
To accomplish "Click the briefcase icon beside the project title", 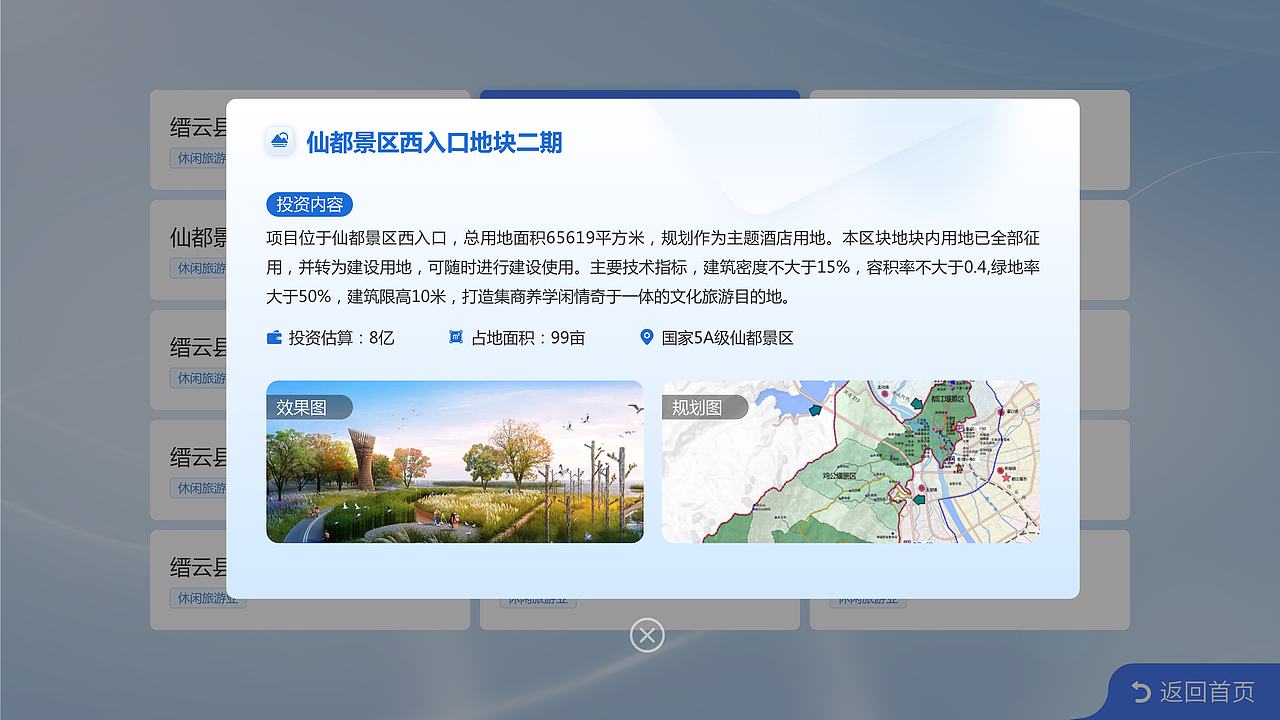I will 279,139.
